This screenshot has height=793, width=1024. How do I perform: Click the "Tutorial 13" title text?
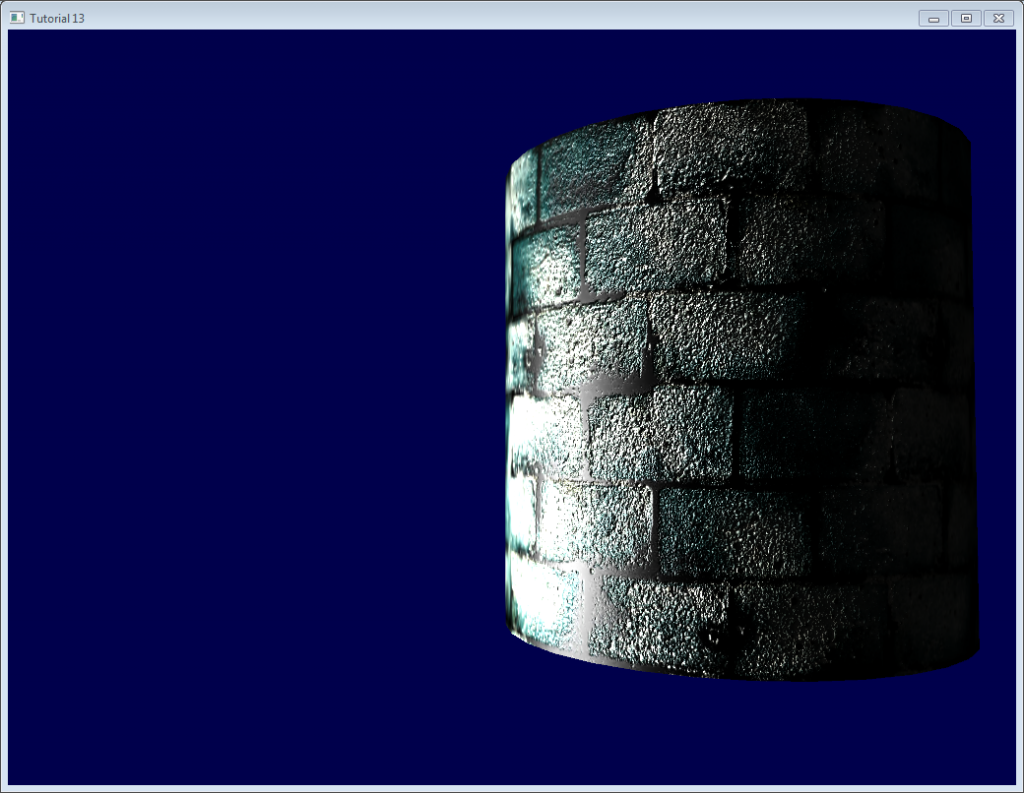coord(57,18)
